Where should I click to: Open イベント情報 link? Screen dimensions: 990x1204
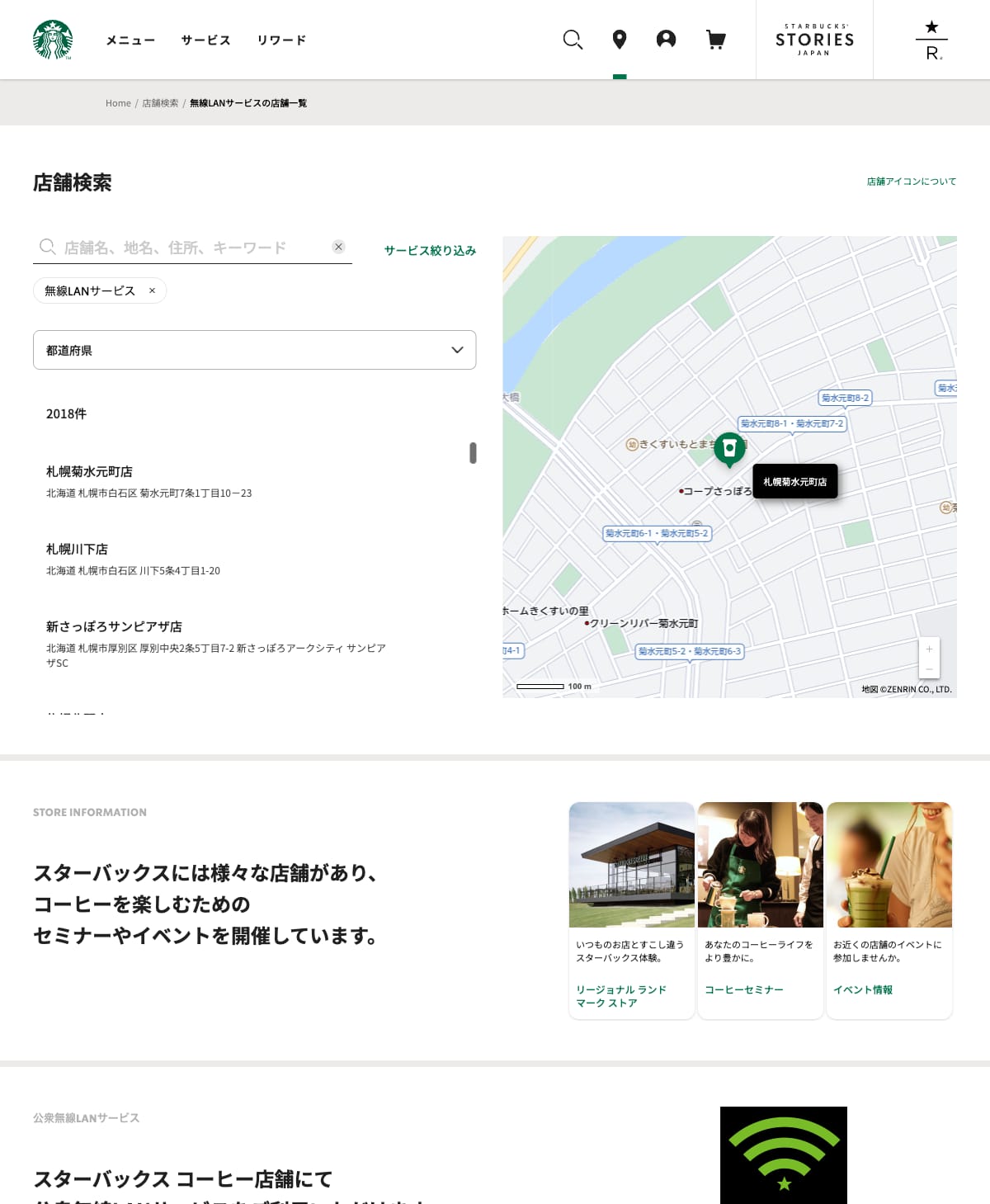coord(863,989)
